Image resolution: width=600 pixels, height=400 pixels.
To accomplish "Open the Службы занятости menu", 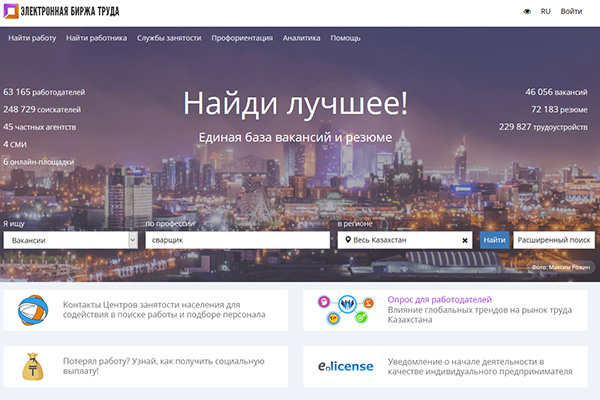I will coord(169,38).
